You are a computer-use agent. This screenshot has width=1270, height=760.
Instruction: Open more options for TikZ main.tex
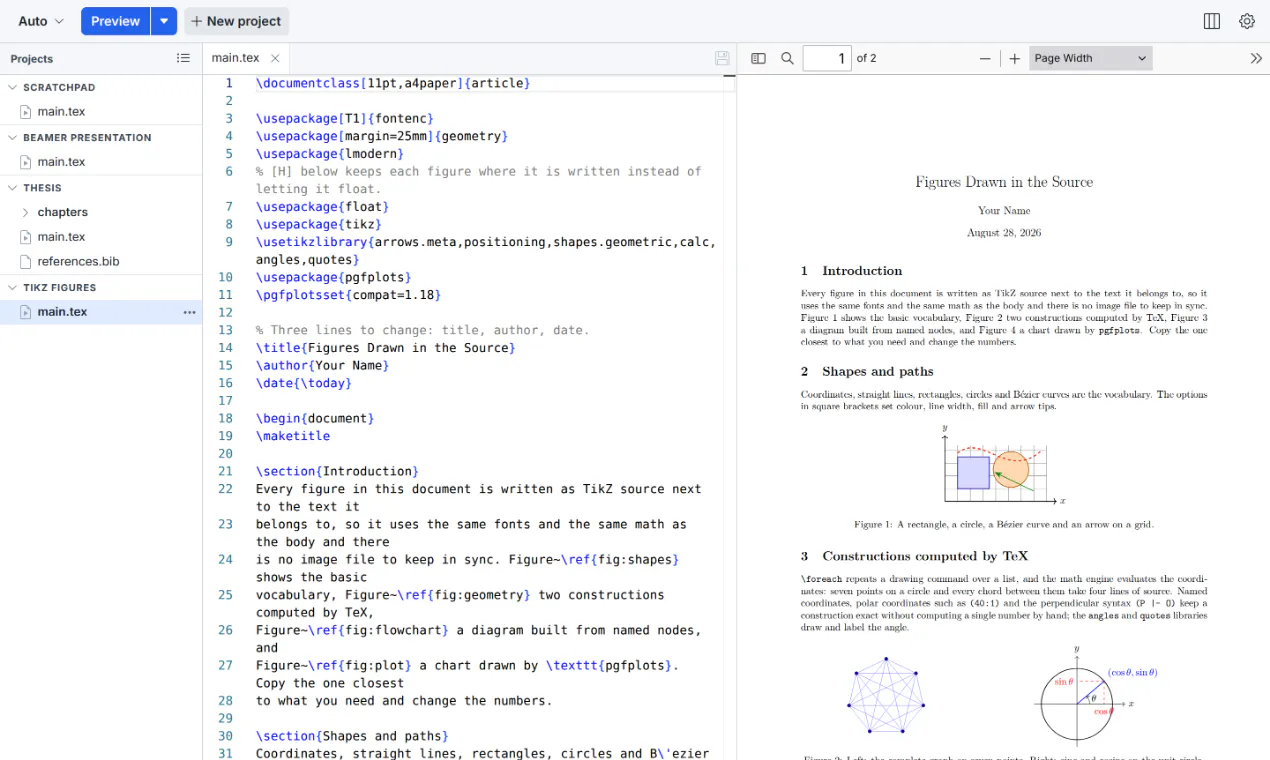(189, 312)
